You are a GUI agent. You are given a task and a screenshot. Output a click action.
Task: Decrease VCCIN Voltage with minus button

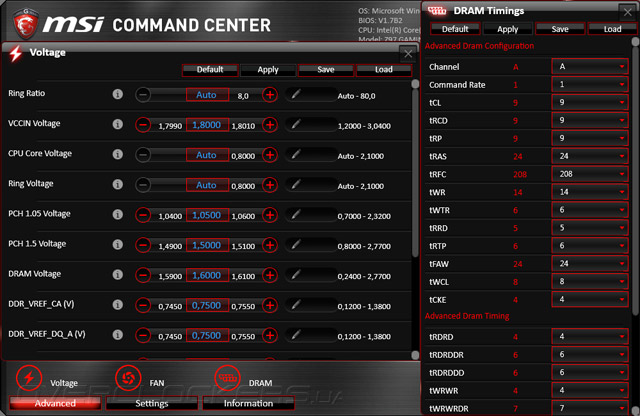[143, 125]
